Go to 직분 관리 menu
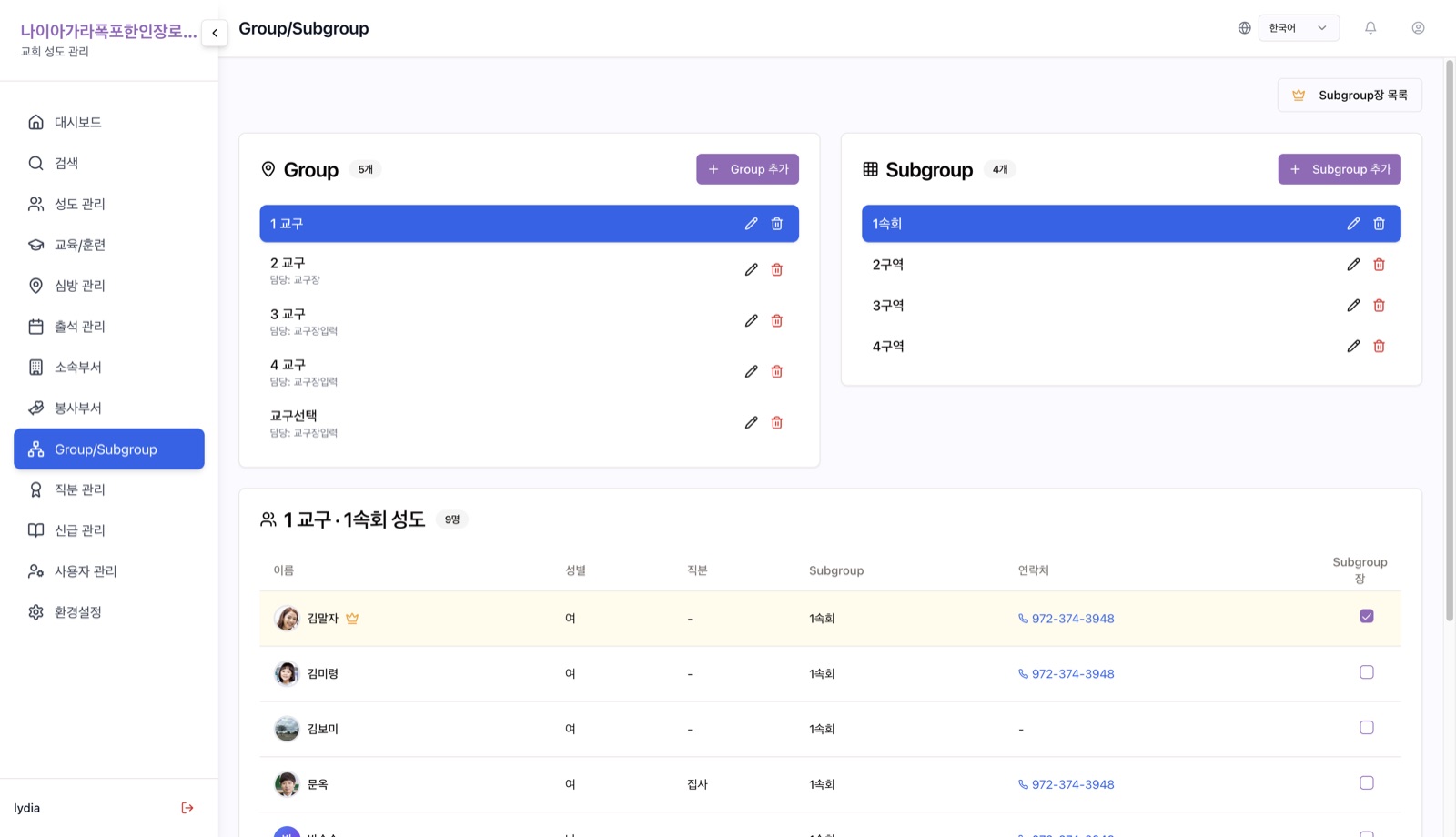The image size is (1456, 837). (109, 489)
